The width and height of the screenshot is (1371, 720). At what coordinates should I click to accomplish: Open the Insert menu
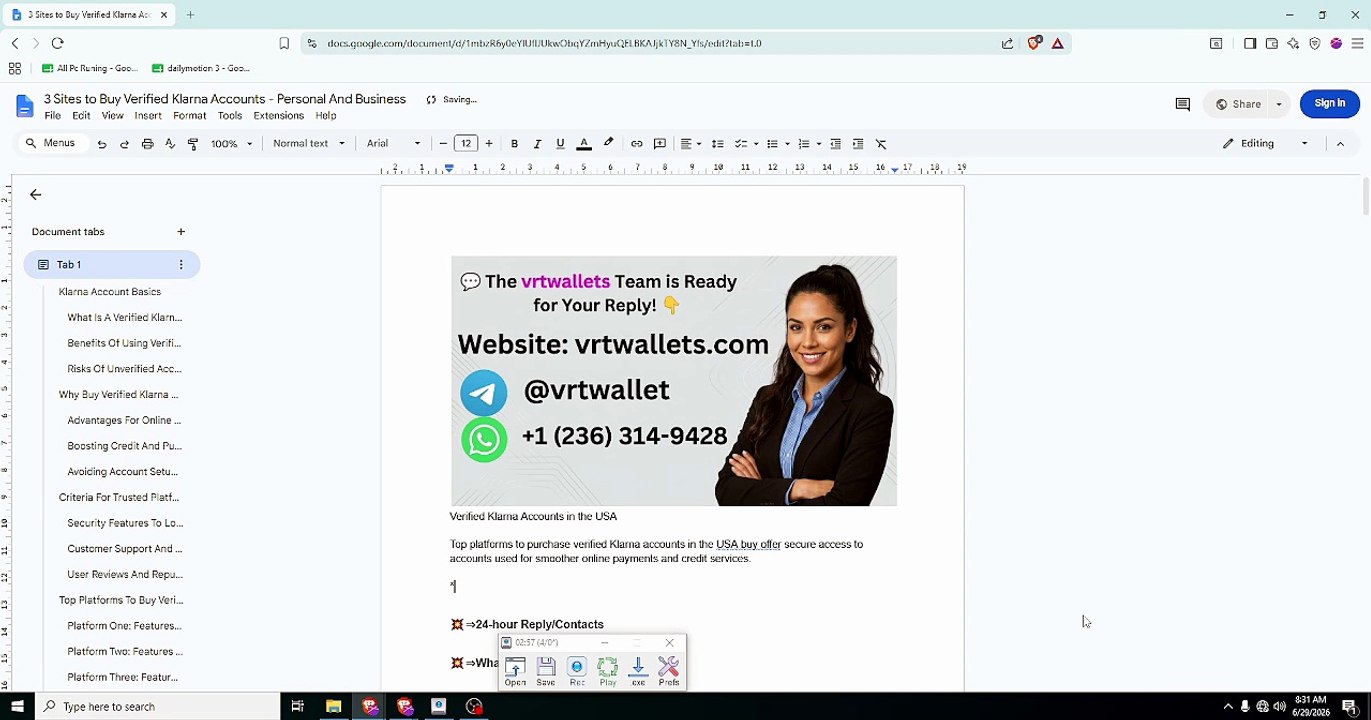pyautogui.click(x=148, y=116)
